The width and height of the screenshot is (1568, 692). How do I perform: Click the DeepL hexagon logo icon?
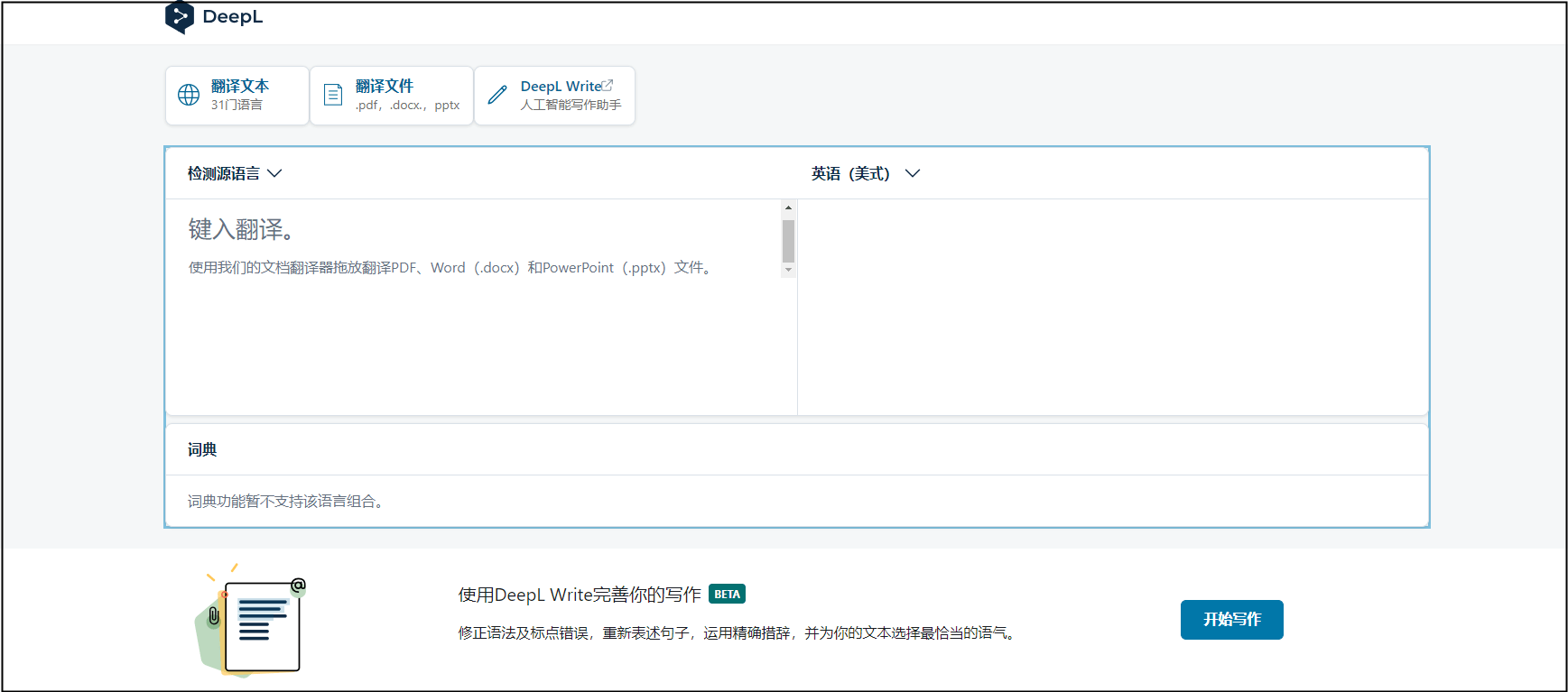pos(180,17)
